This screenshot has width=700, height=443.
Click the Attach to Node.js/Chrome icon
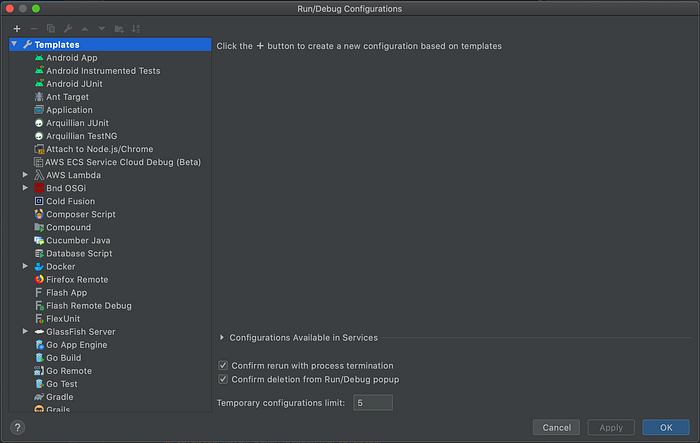point(39,149)
